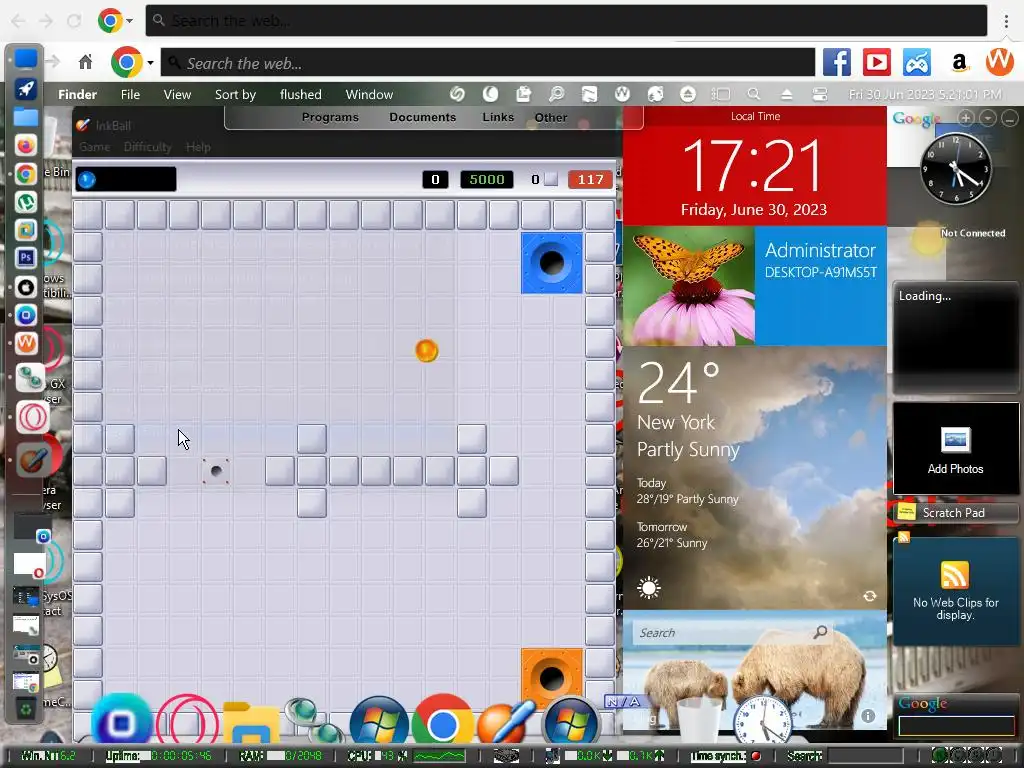The width and height of the screenshot is (1024, 768).
Task: Expand the Chrome engine dropdown in lower search bar
Action: click(150, 63)
